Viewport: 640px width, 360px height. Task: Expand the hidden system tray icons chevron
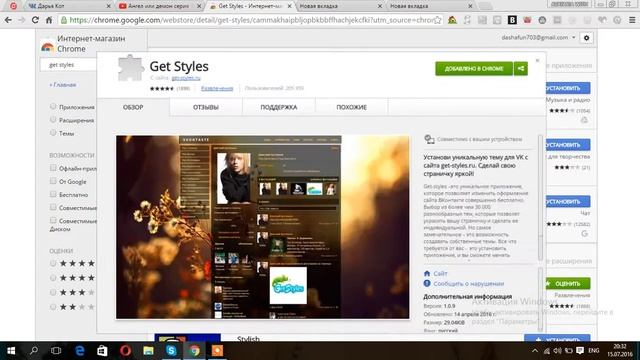click(535, 351)
